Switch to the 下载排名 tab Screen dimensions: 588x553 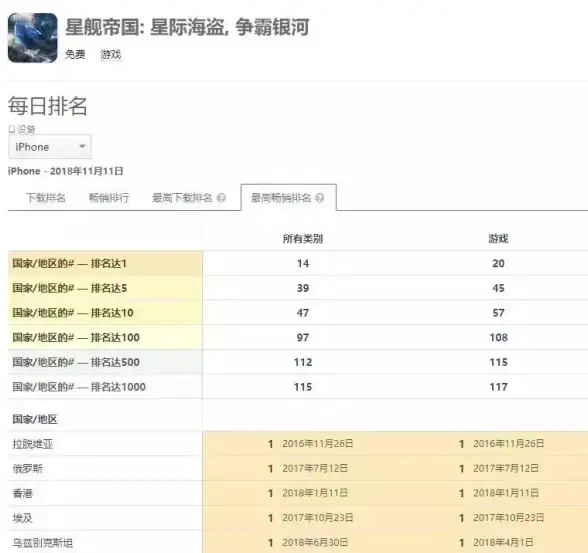click(x=46, y=198)
